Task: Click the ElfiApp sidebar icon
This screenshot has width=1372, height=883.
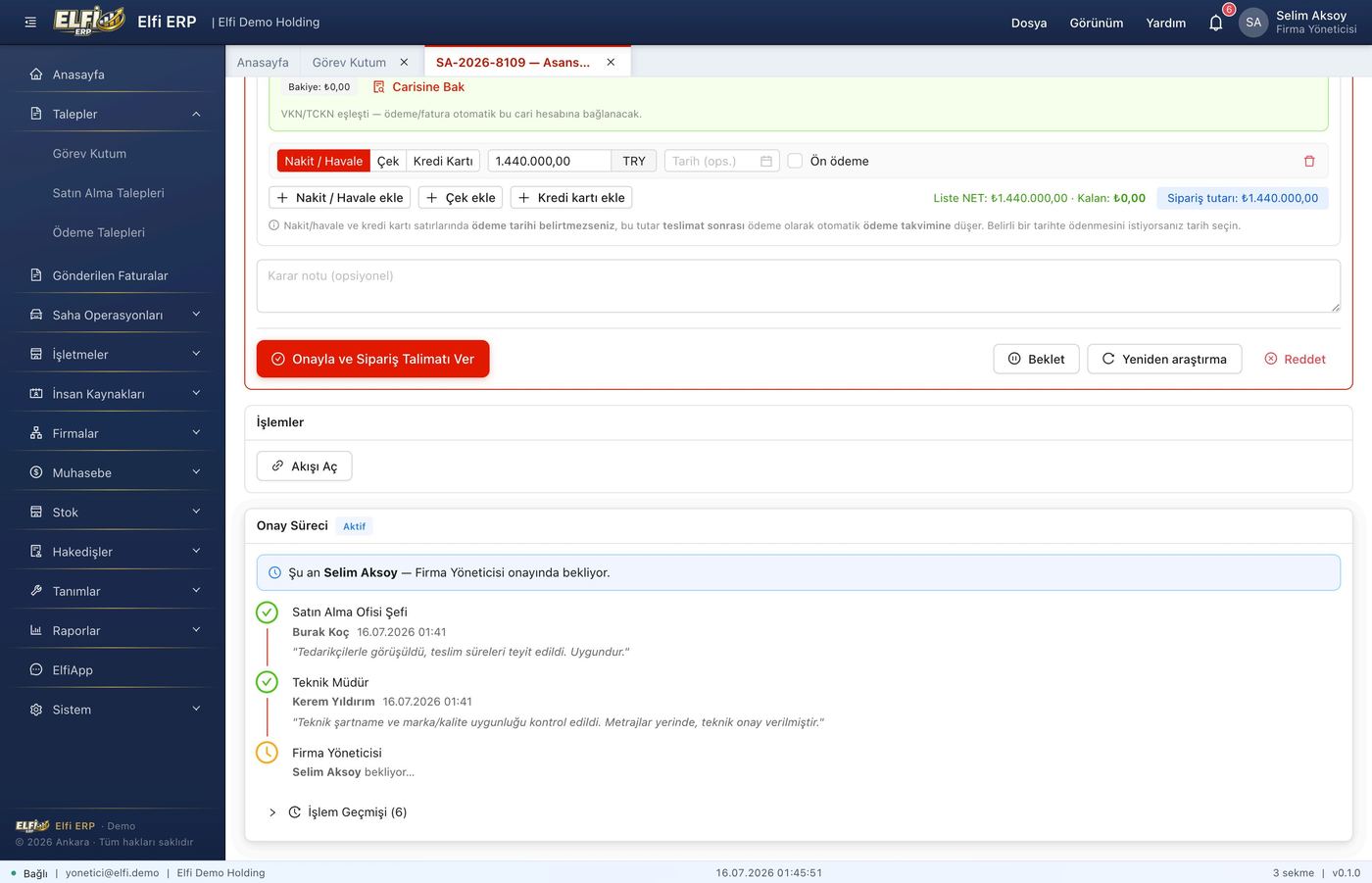Action: pyautogui.click(x=36, y=670)
